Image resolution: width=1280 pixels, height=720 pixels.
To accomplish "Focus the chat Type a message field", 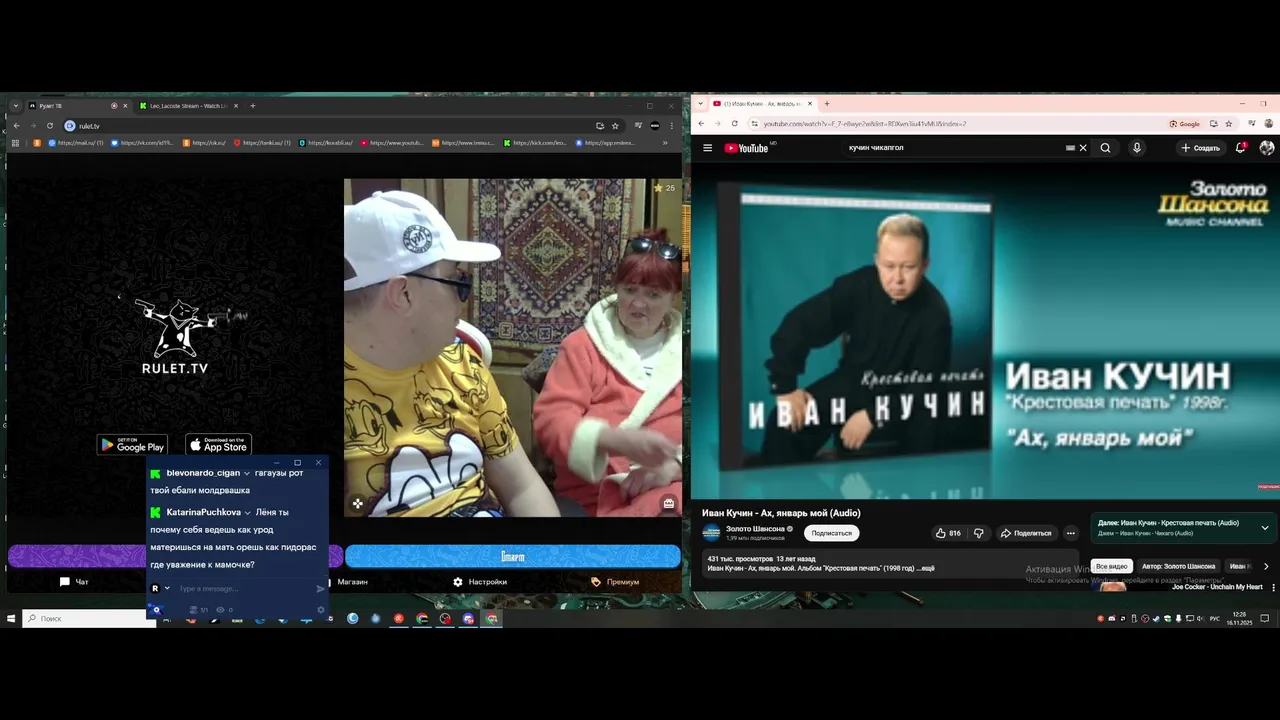I will (x=245, y=589).
